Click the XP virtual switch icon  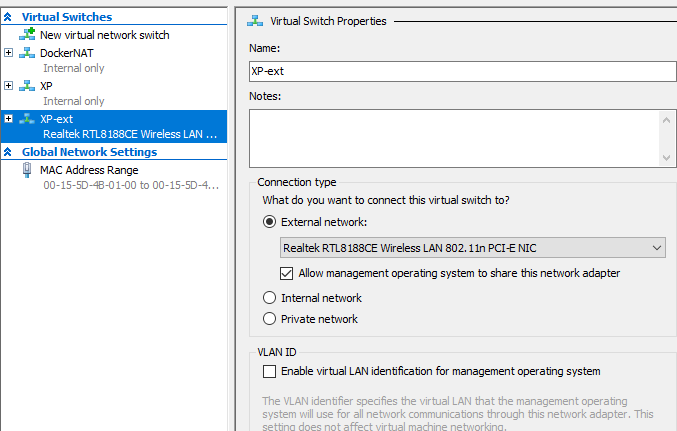tap(27, 86)
